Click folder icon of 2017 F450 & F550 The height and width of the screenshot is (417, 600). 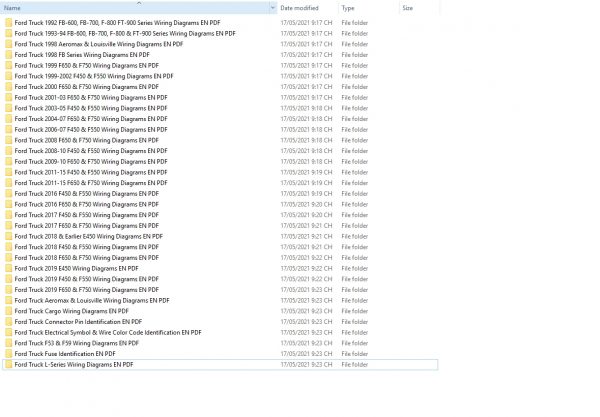pos(9,215)
